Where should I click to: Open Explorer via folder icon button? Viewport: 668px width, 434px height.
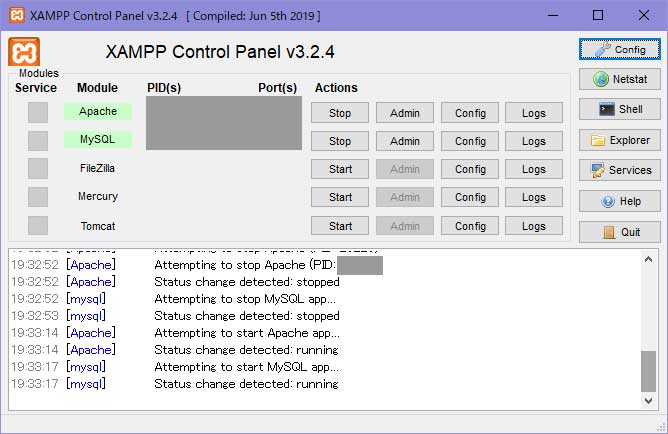coord(619,140)
